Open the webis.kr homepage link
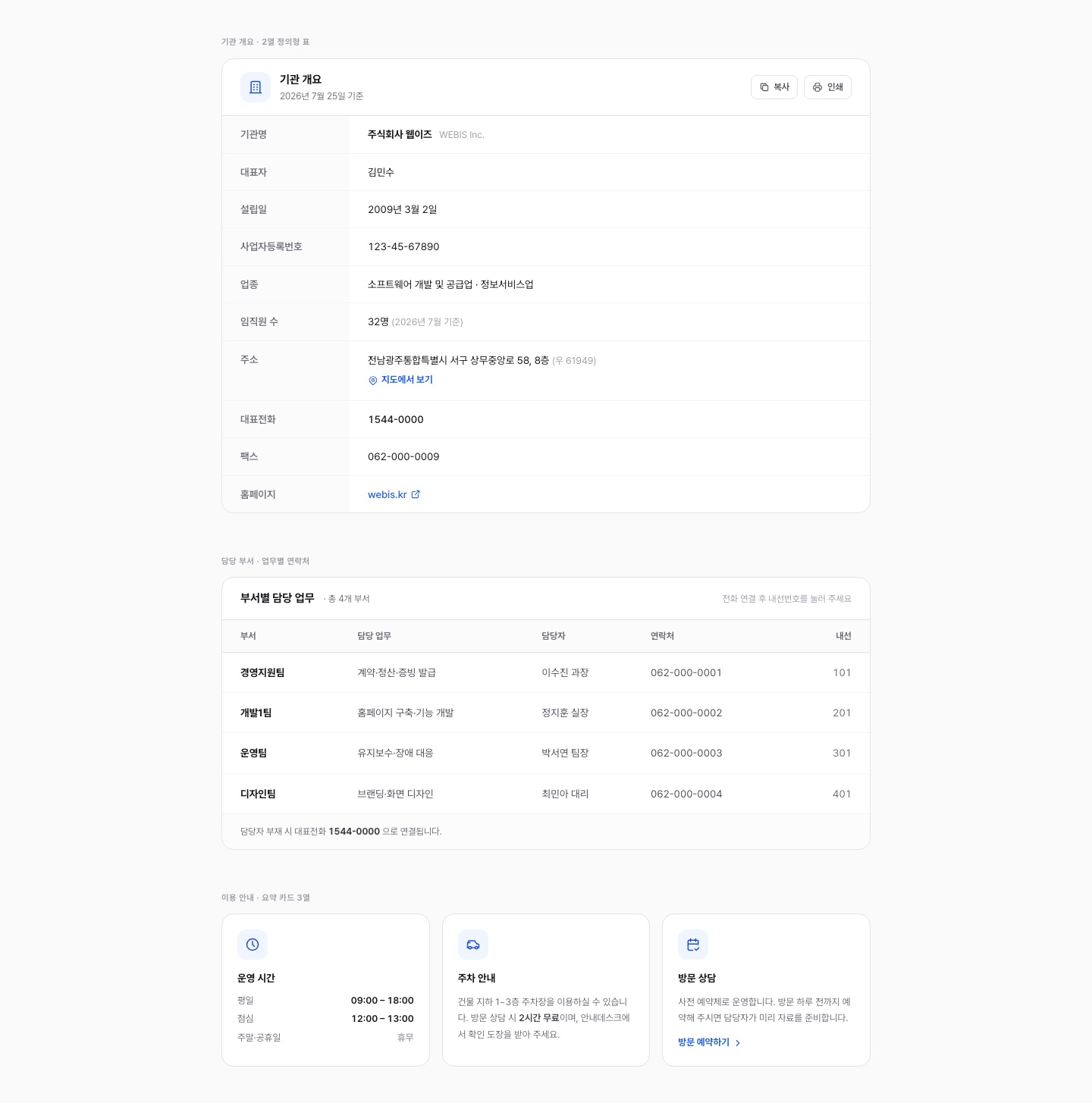 [x=394, y=494]
